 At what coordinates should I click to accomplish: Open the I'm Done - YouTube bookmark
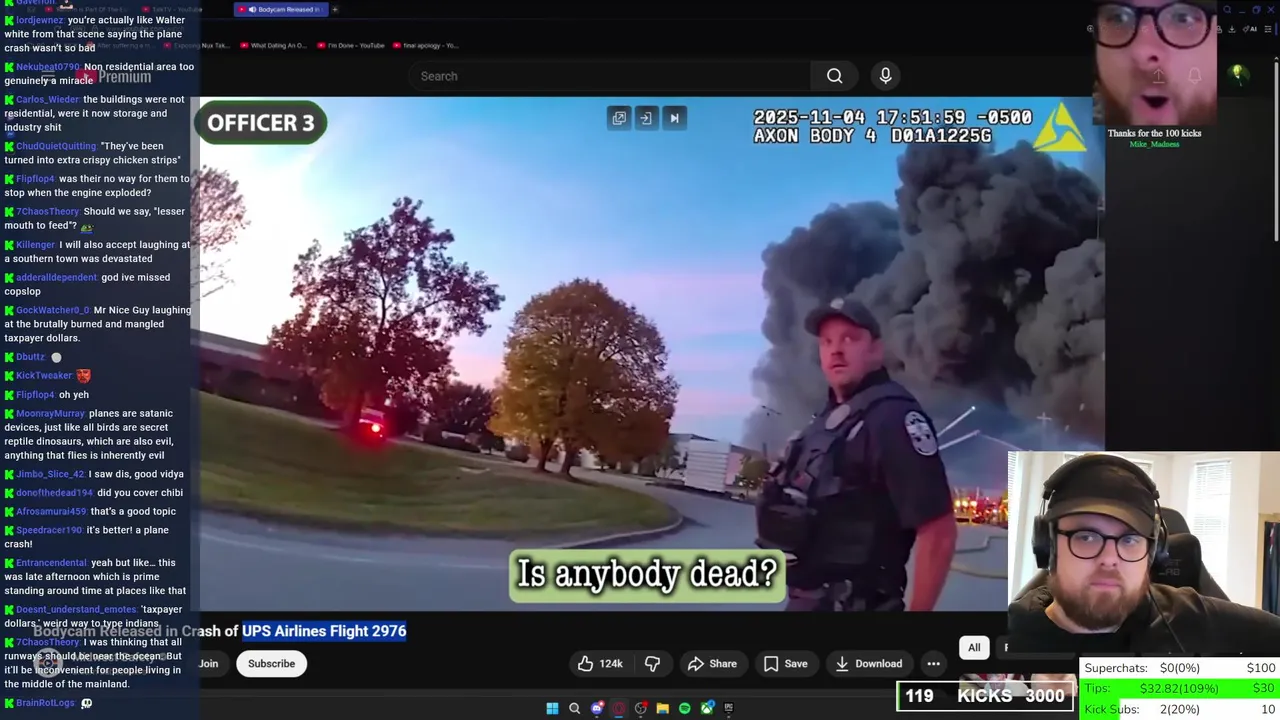tap(351, 45)
